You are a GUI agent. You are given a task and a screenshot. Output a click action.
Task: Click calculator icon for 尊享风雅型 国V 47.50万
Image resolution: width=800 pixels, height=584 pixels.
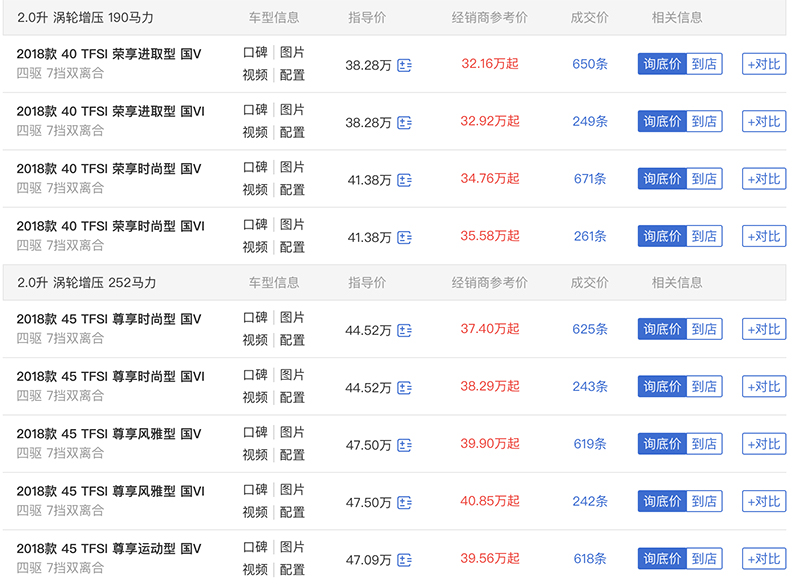click(x=404, y=445)
